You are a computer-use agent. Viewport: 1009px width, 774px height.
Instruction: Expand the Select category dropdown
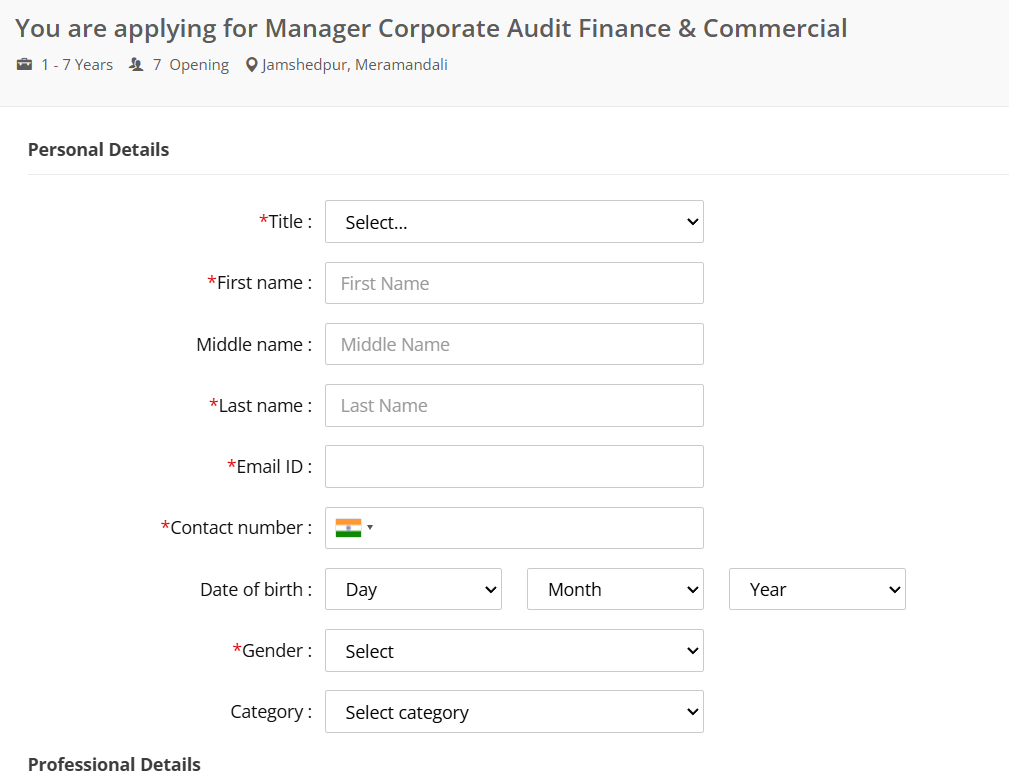pyautogui.click(x=514, y=712)
